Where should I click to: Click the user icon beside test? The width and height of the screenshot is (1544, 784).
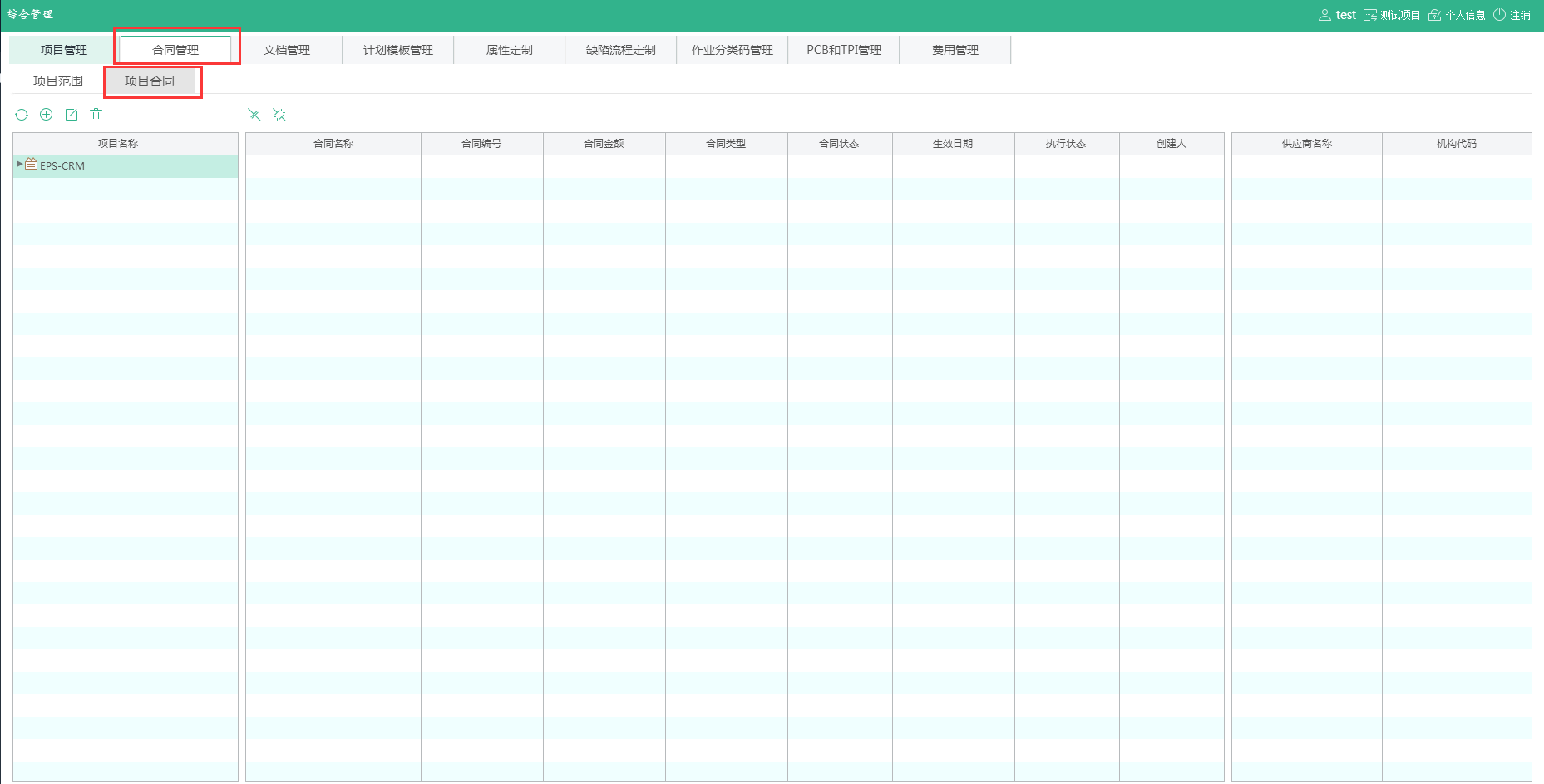pyautogui.click(x=1324, y=15)
